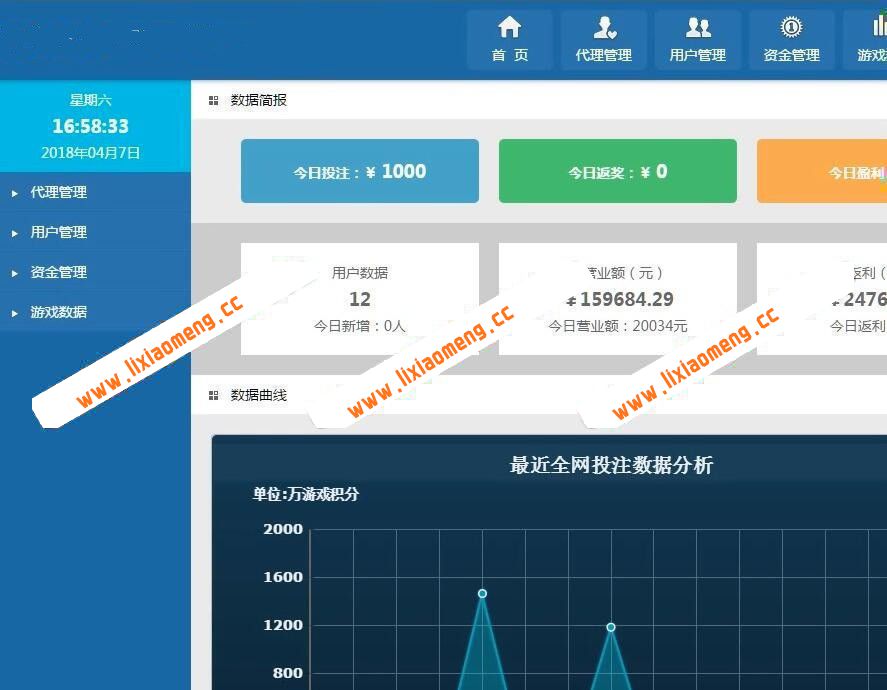
Task: Click the grid icon beside 数据曲线
Action: [213, 395]
